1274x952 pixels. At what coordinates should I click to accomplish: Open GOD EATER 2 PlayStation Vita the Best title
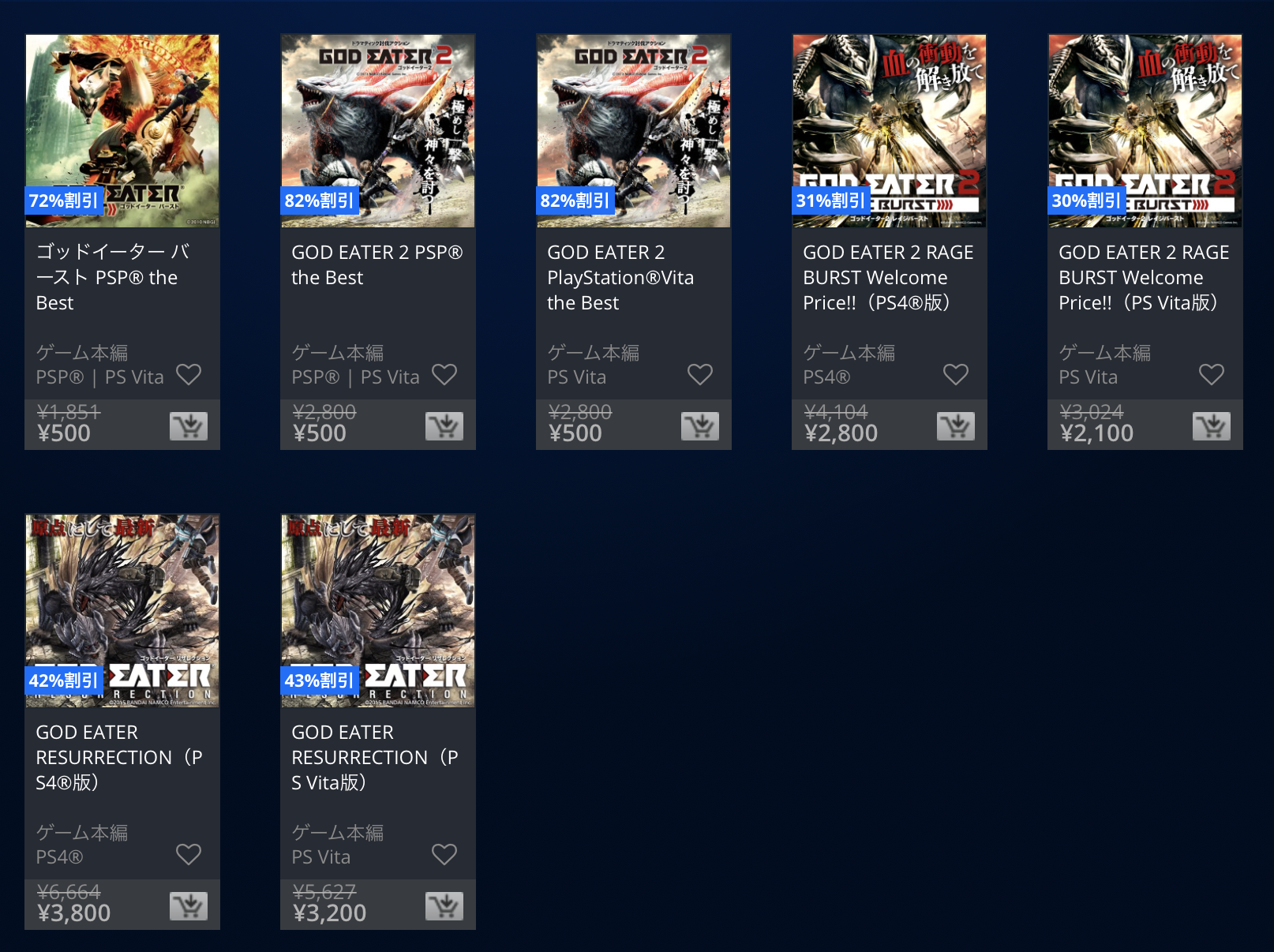click(x=620, y=277)
